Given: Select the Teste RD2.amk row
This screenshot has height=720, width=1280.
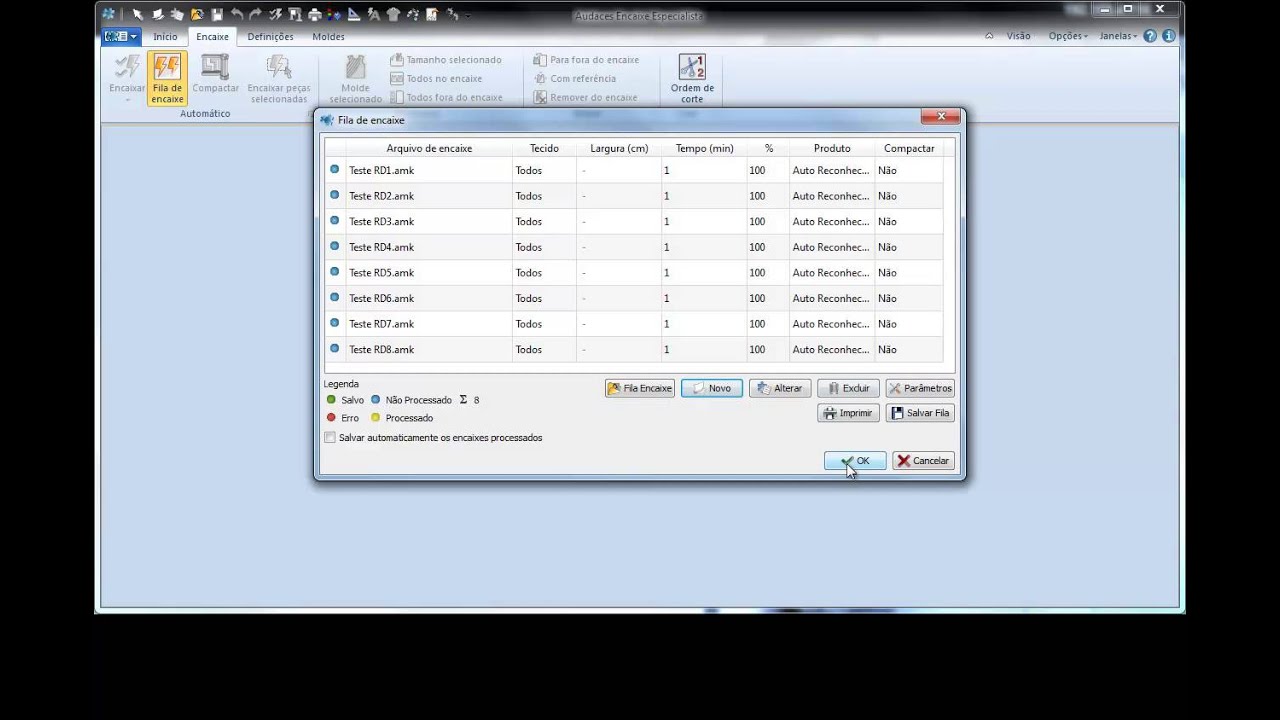Looking at the screenshot, I should pos(634,196).
